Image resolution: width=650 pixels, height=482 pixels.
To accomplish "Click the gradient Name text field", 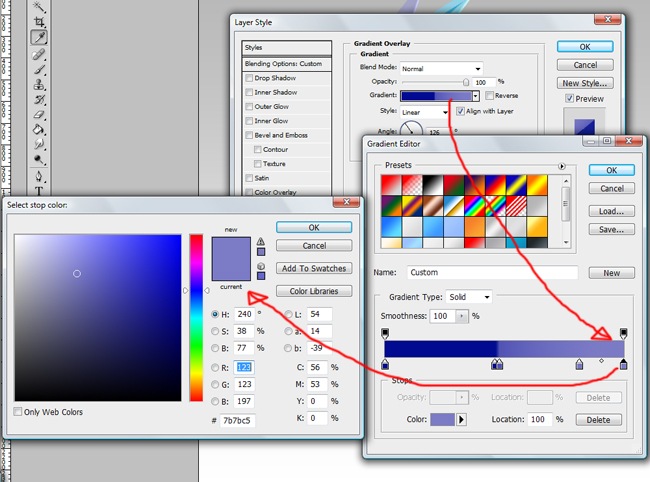I will point(492,272).
